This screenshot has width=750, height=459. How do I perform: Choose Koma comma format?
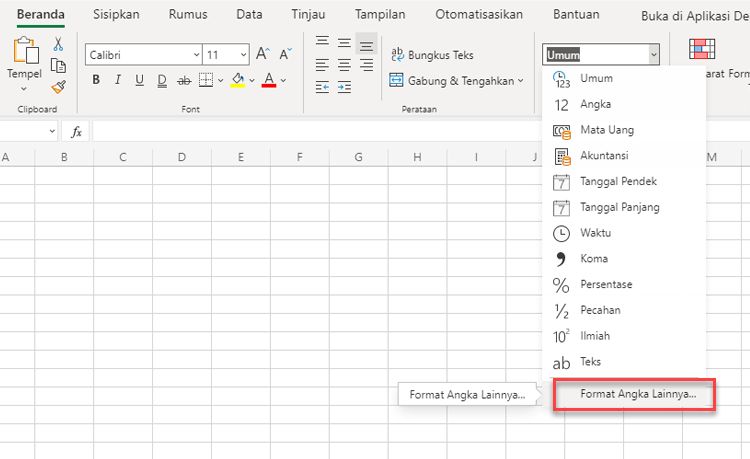[x=624, y=259]
